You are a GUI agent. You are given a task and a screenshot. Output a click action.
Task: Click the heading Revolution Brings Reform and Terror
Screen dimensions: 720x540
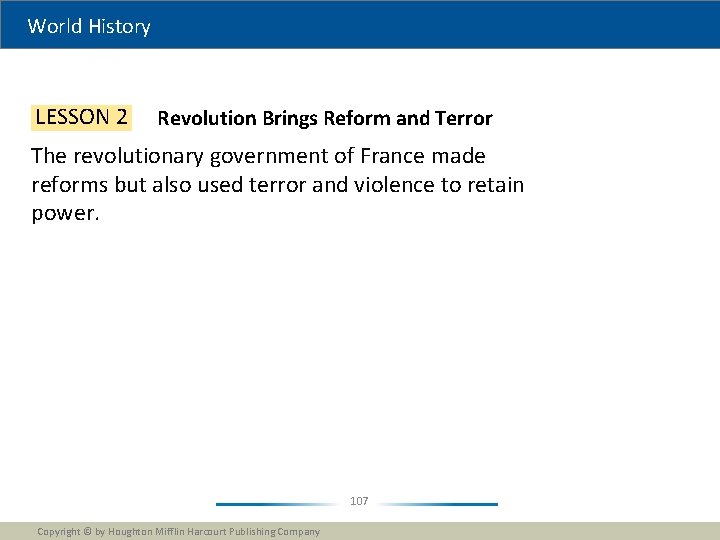(x=325, y=118)
